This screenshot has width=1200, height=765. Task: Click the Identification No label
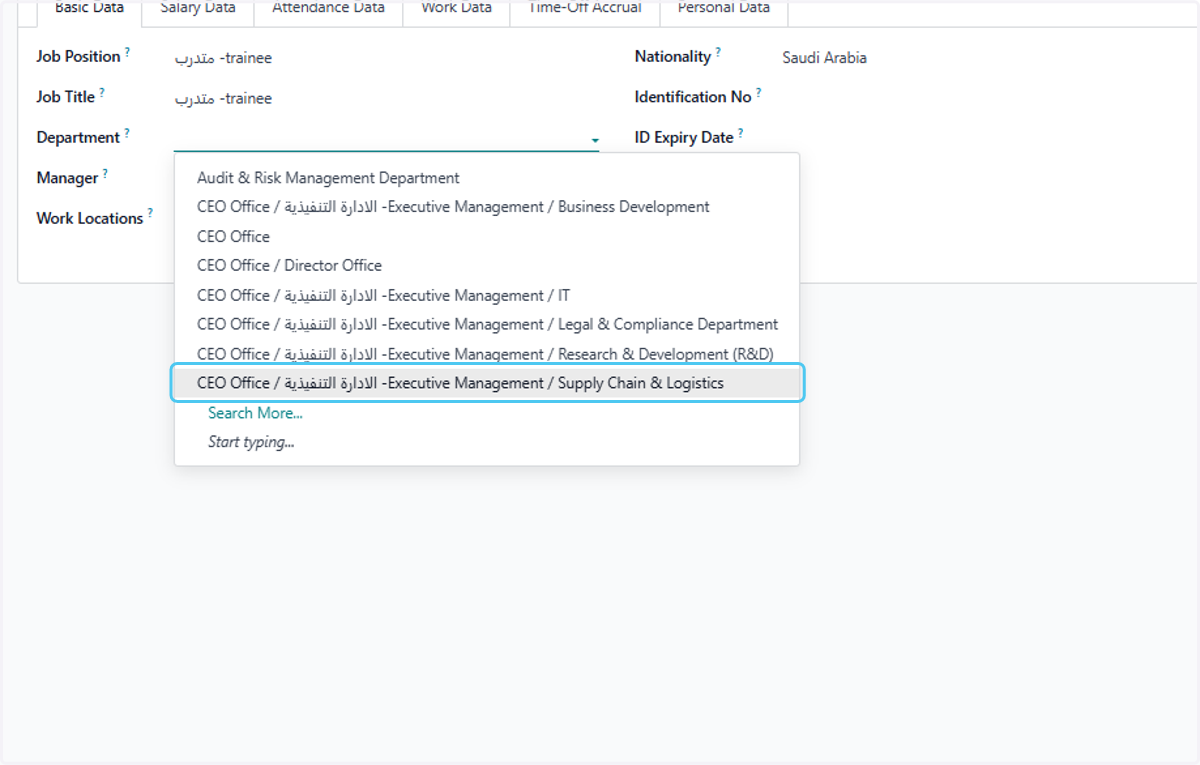[693, 97]
